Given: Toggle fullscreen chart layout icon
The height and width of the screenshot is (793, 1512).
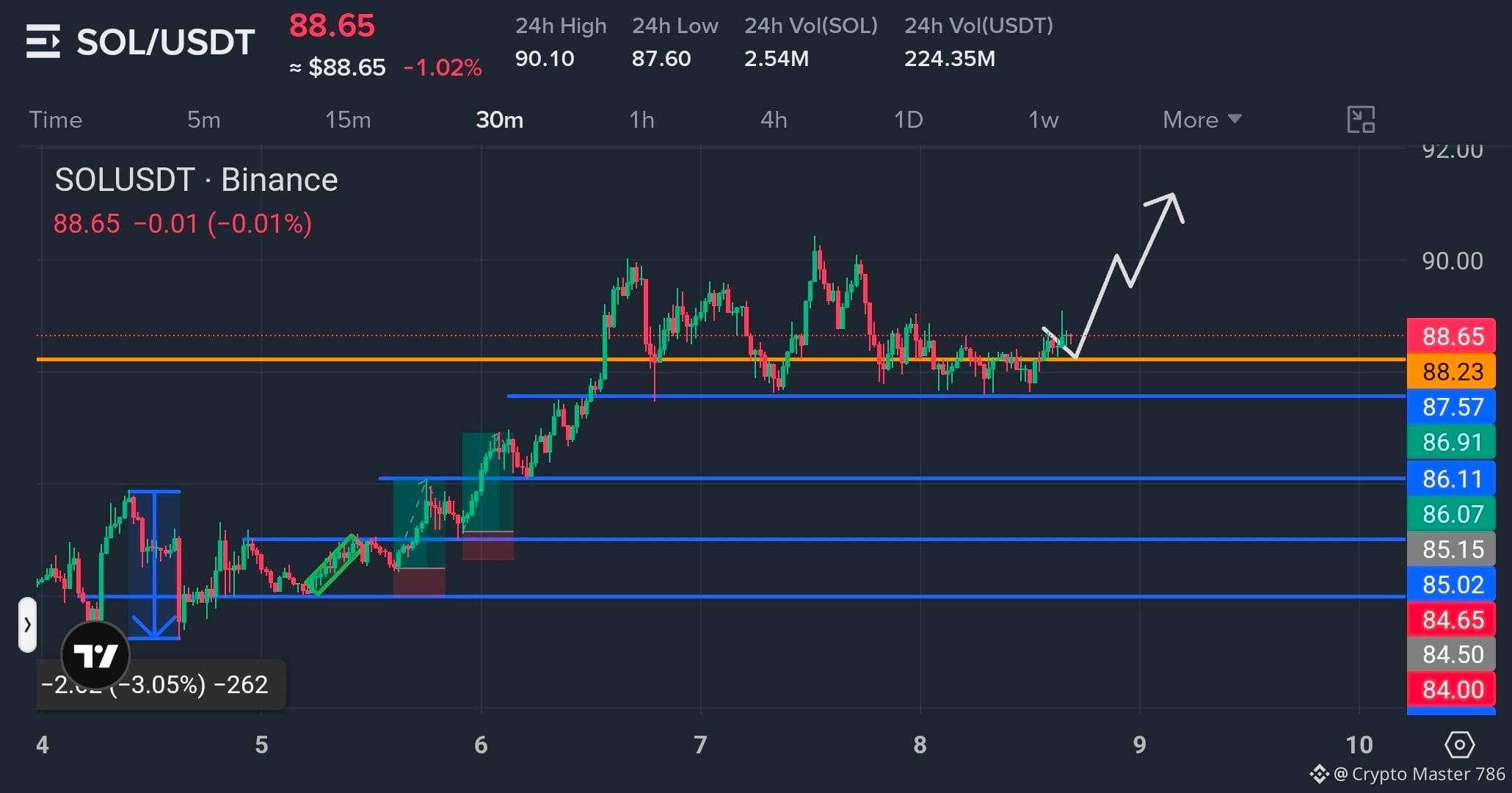Looking at the screenshot, I should click(x=1361, y=120).
